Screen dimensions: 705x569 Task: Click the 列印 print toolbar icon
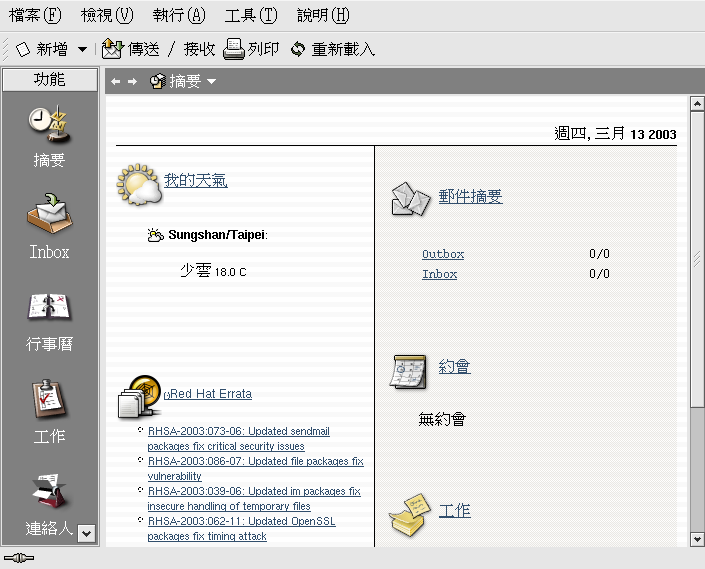[x=234, y=49]
